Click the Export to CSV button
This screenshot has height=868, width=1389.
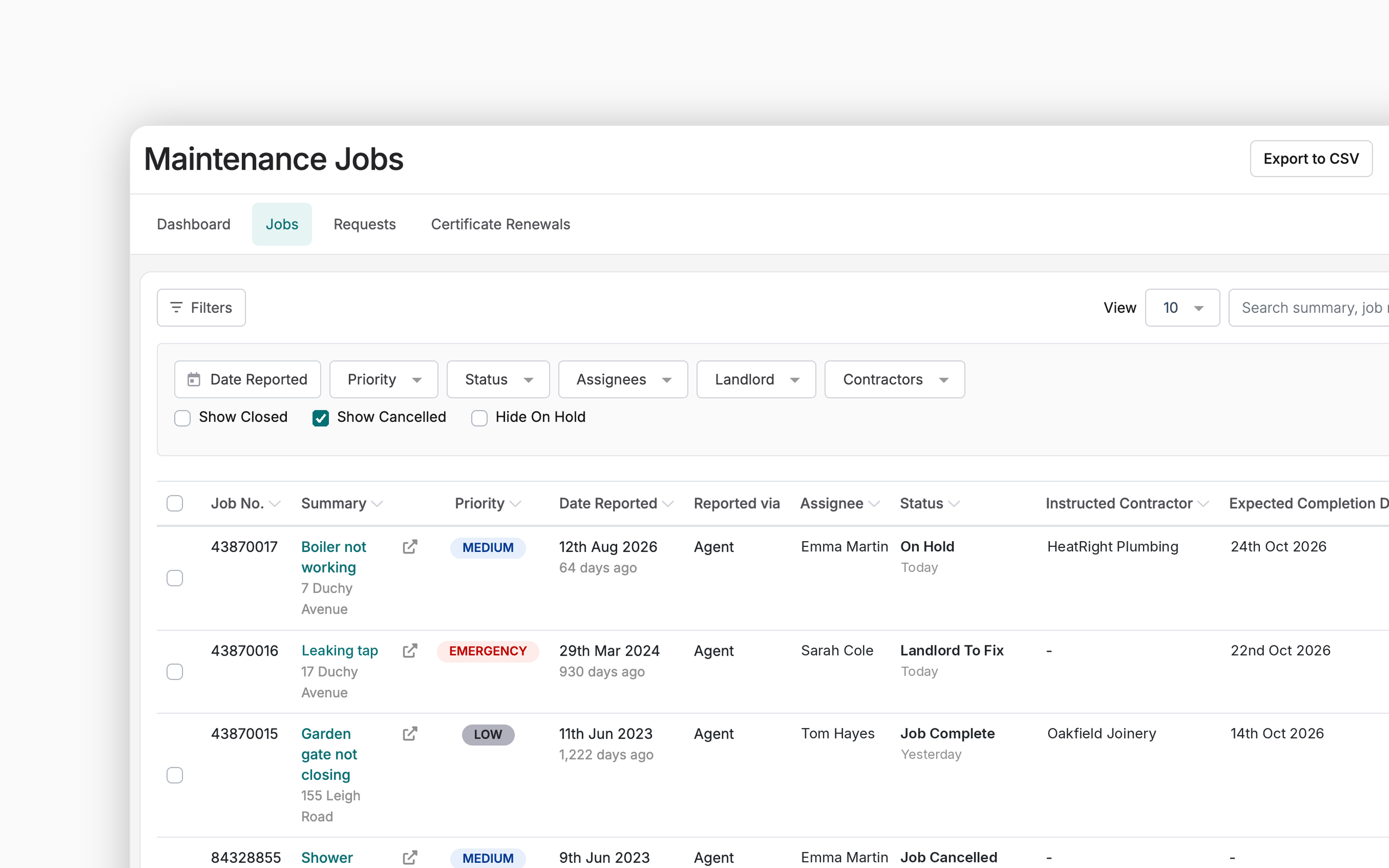click(x=1311, y=158)
